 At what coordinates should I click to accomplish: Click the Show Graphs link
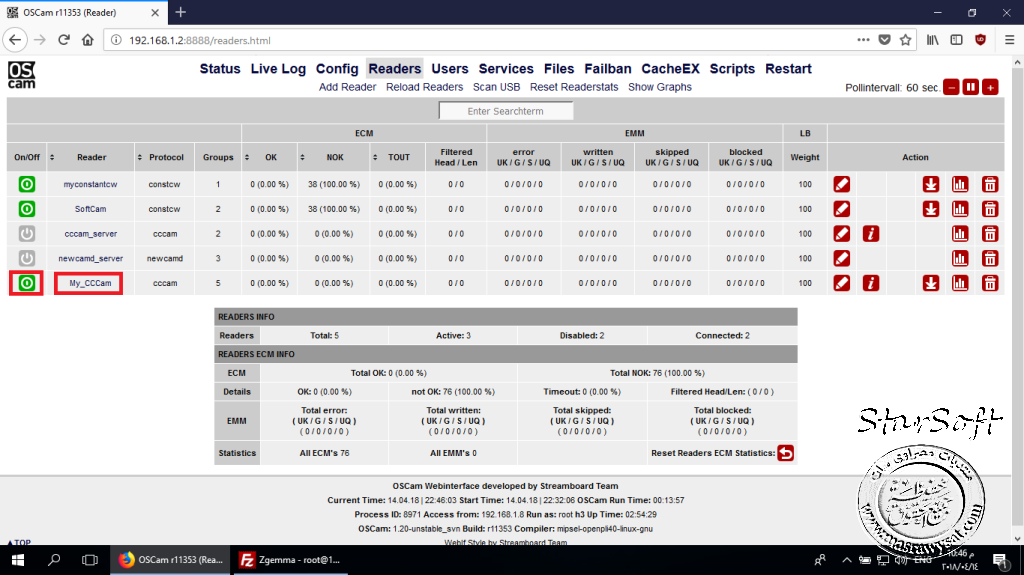660,87
